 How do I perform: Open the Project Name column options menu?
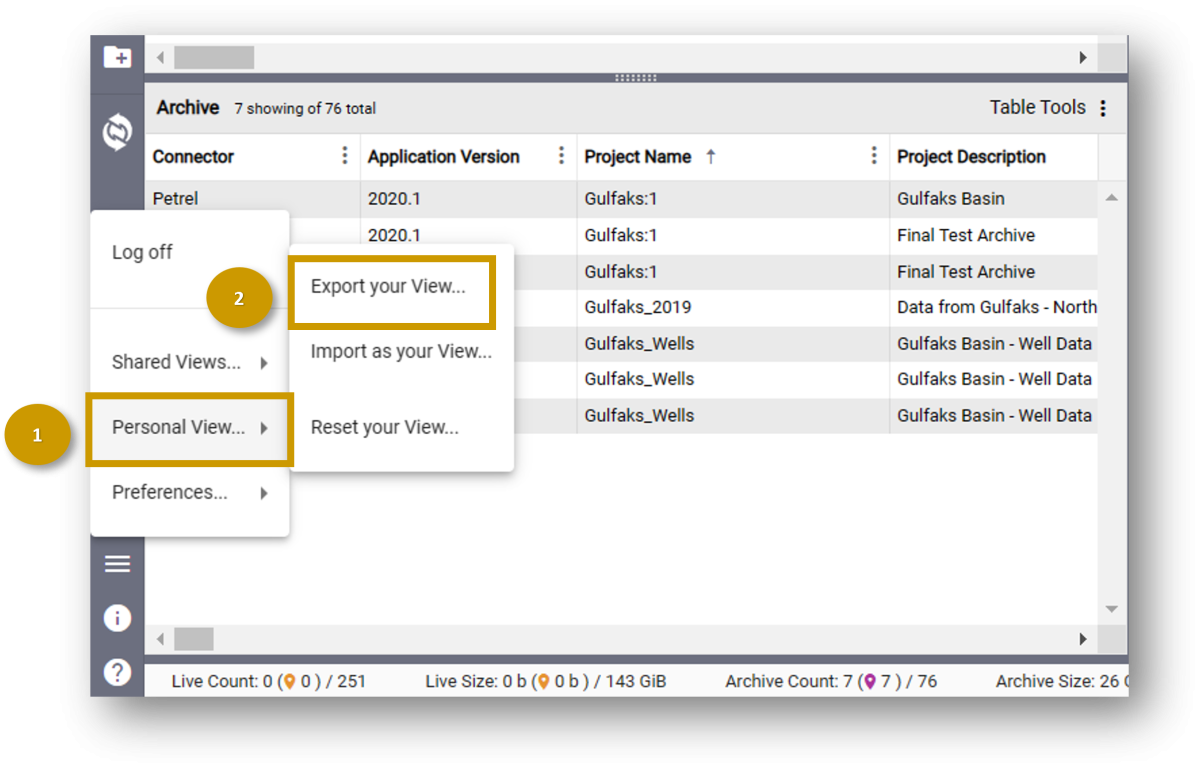[875, 156]
